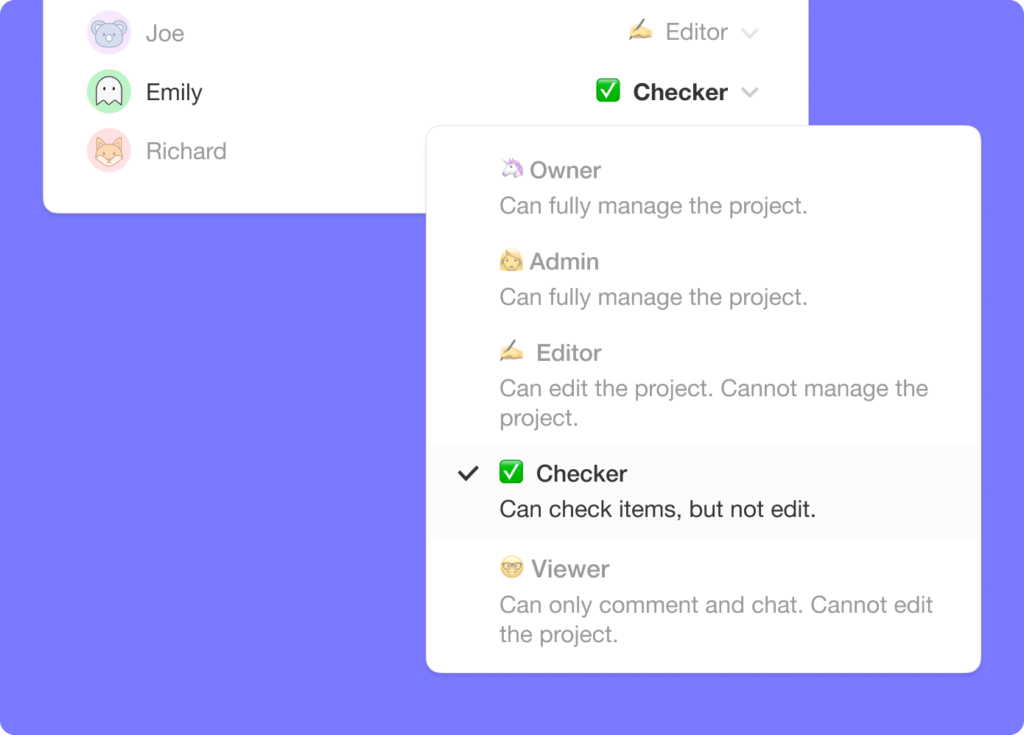Click the checkmark beside the Checker role
Viewport: 1024px width, 735px height.
(x=467, y=473)
